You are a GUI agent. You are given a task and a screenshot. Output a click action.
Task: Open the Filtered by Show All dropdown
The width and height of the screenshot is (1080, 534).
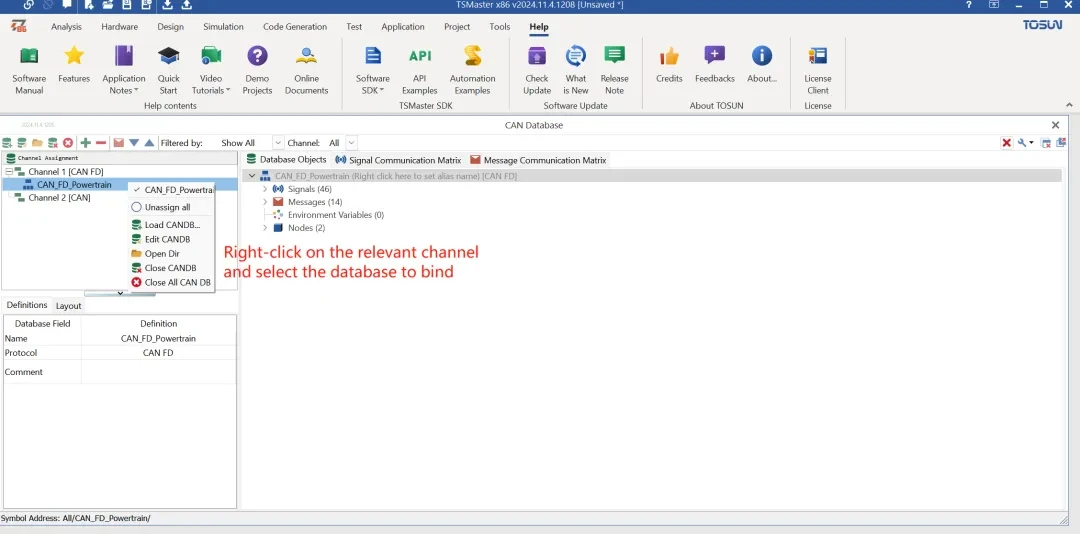[245, 143]
